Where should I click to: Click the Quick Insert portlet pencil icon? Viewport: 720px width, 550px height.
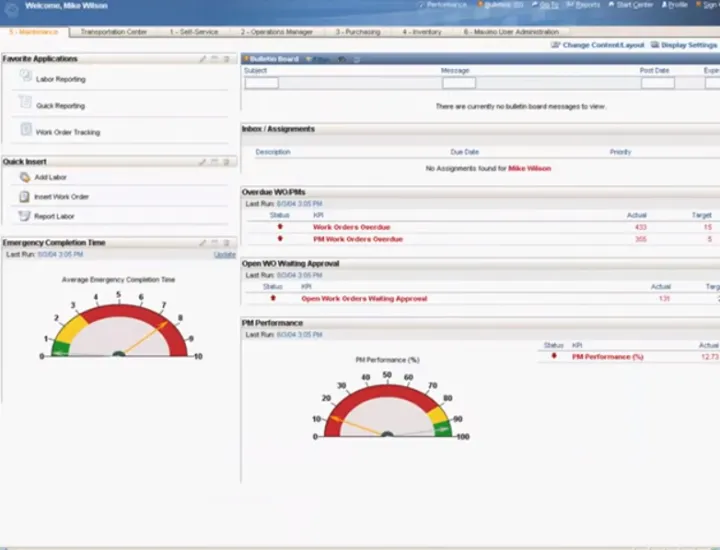click(x=203, y=161)
